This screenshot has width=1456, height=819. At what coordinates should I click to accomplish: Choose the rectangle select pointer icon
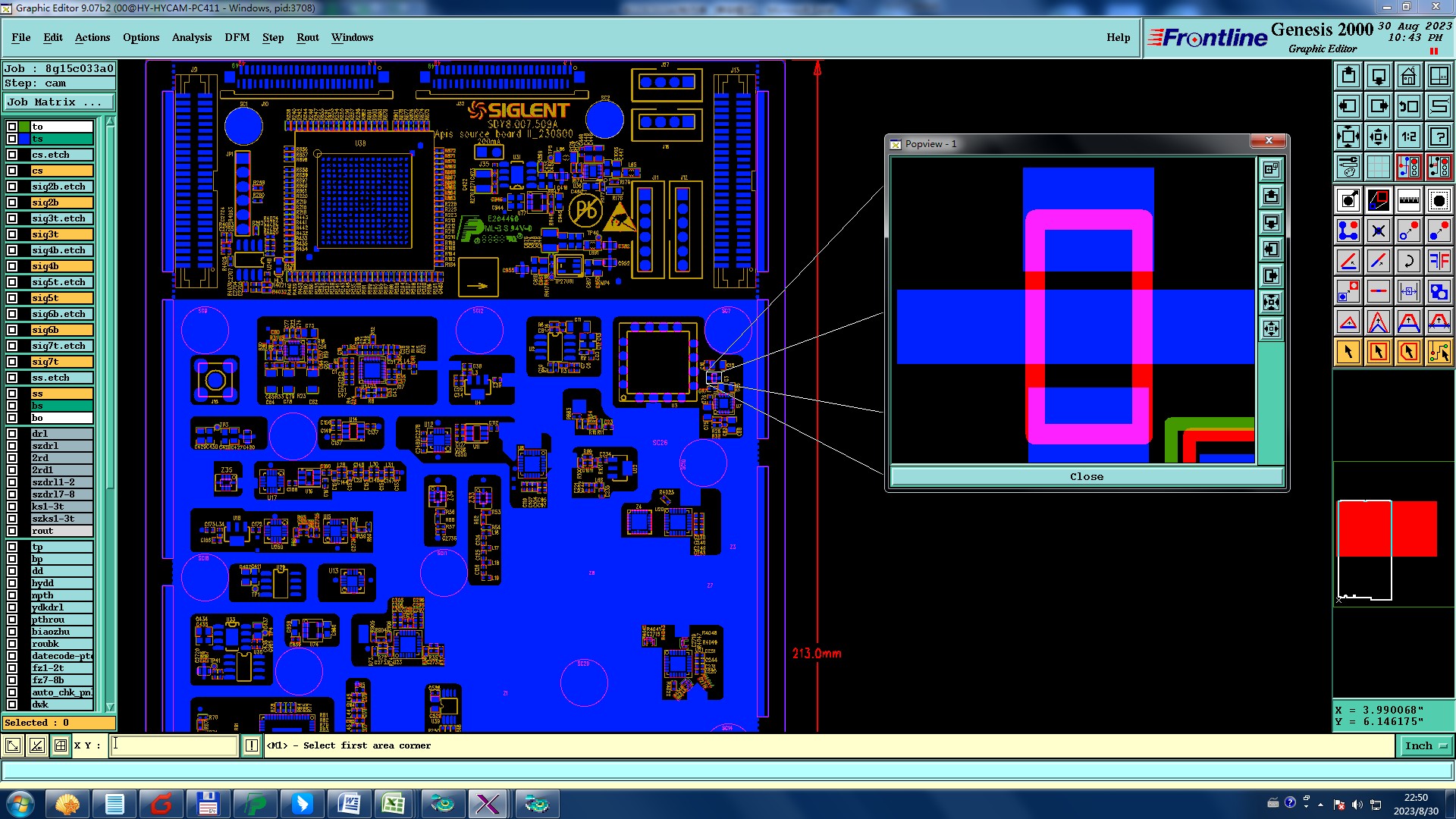[x=1378, y=352]
